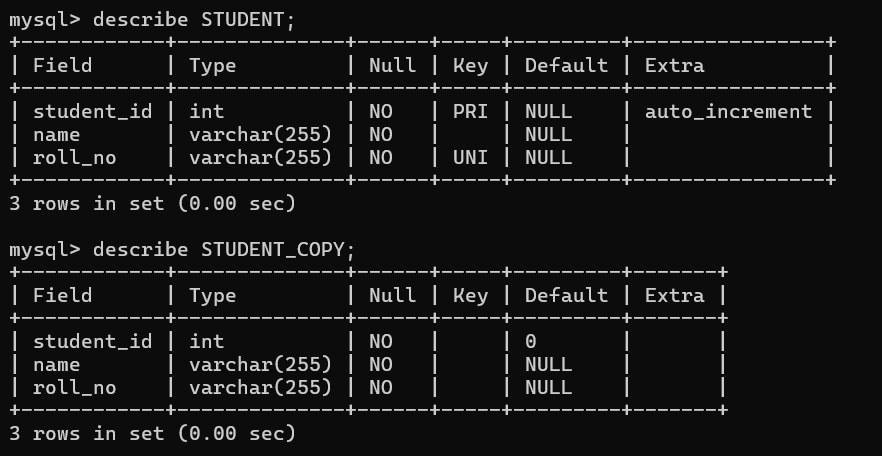
Task: Select the default value "0" in STUDENT_COPY
Action: point(531,341)
